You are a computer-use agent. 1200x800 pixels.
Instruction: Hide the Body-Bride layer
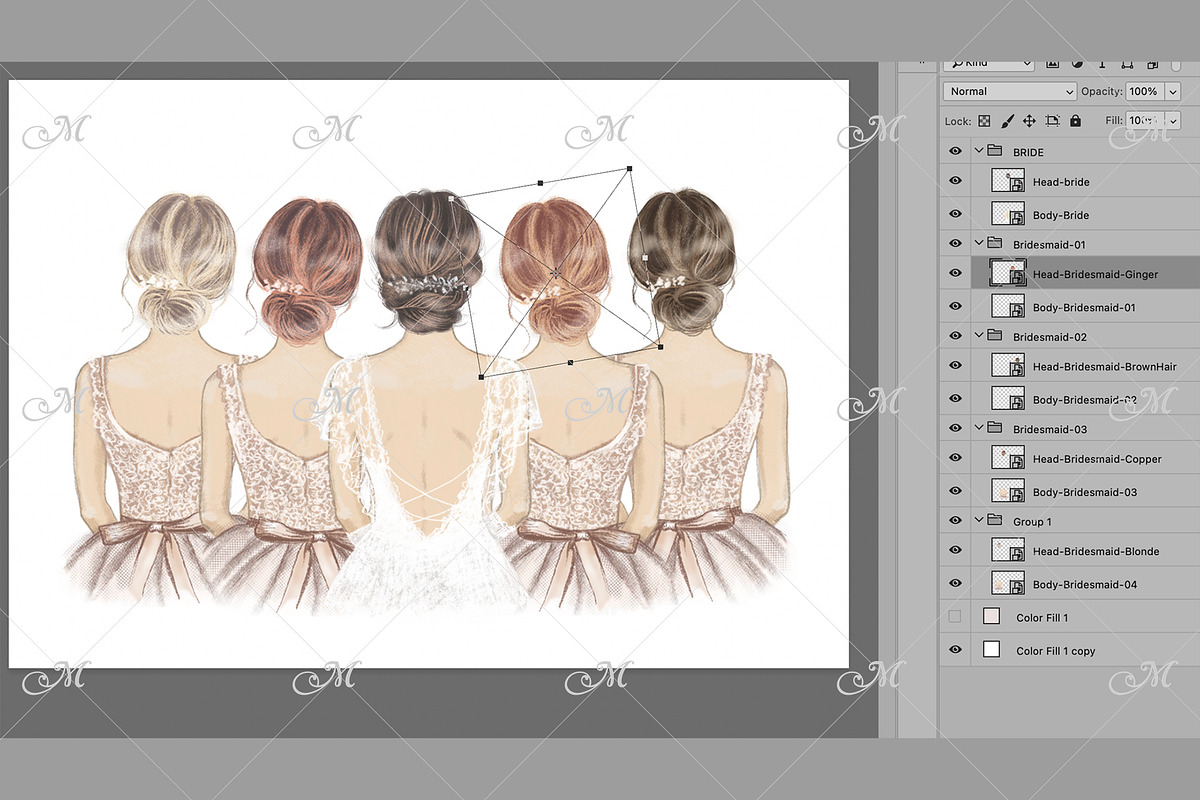tap(955, 214)
